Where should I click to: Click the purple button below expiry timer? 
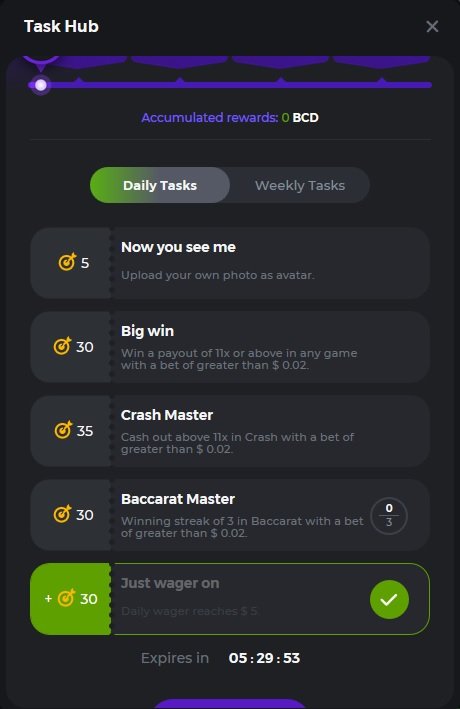pyautogui.click(x=230, y=704)
